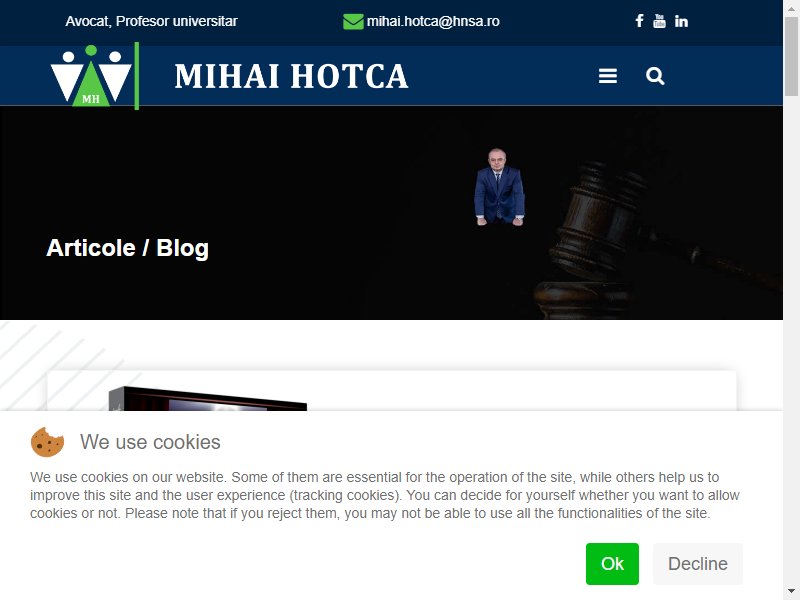
Task: Click the man in blue suit image
Action: point(499,187)
